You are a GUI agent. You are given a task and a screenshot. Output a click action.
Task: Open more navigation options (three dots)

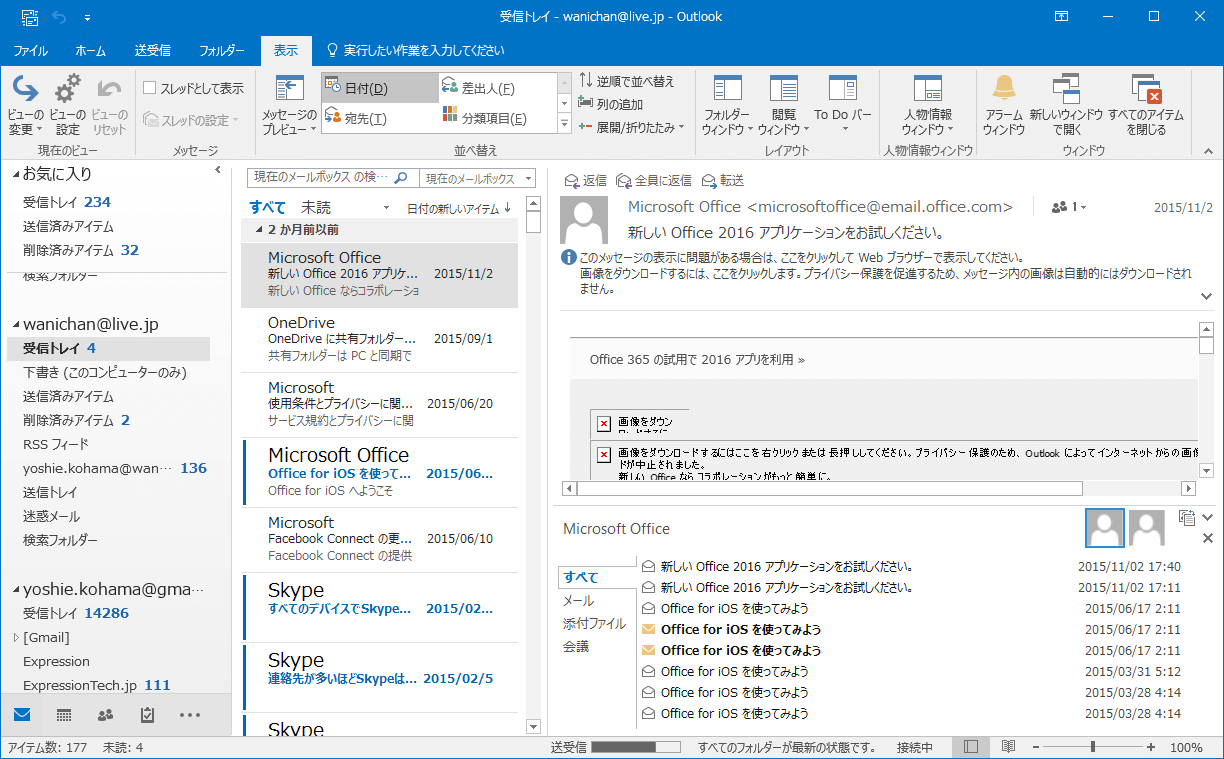(190, 715)
